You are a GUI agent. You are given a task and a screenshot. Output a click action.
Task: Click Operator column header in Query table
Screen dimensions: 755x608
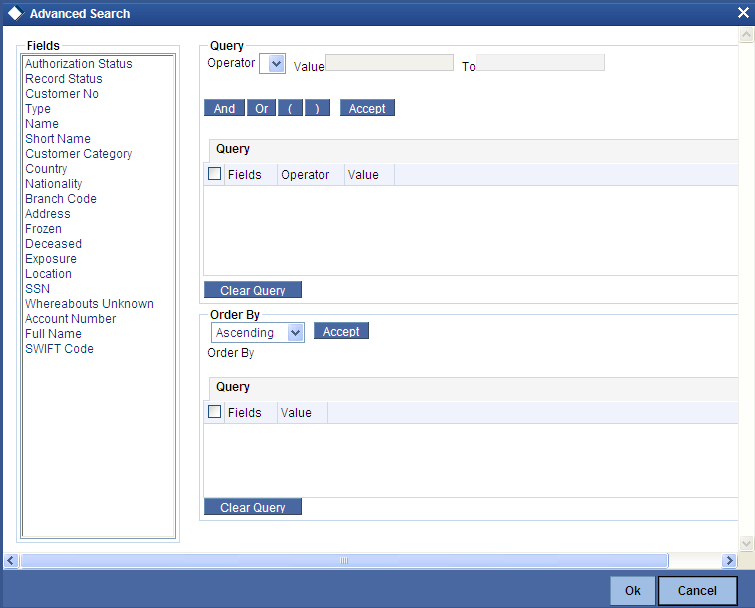[311, 174]
